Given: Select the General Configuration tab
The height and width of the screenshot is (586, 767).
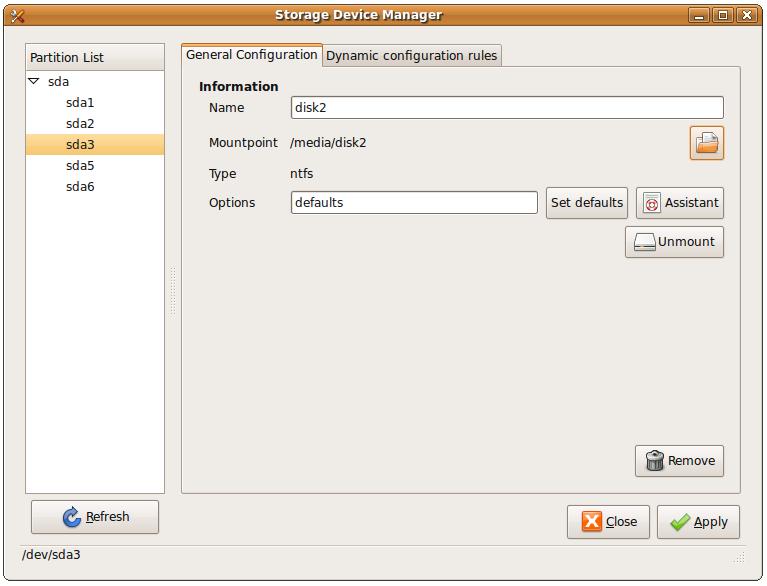Looking at the screenshot, I should coord(251,55).
